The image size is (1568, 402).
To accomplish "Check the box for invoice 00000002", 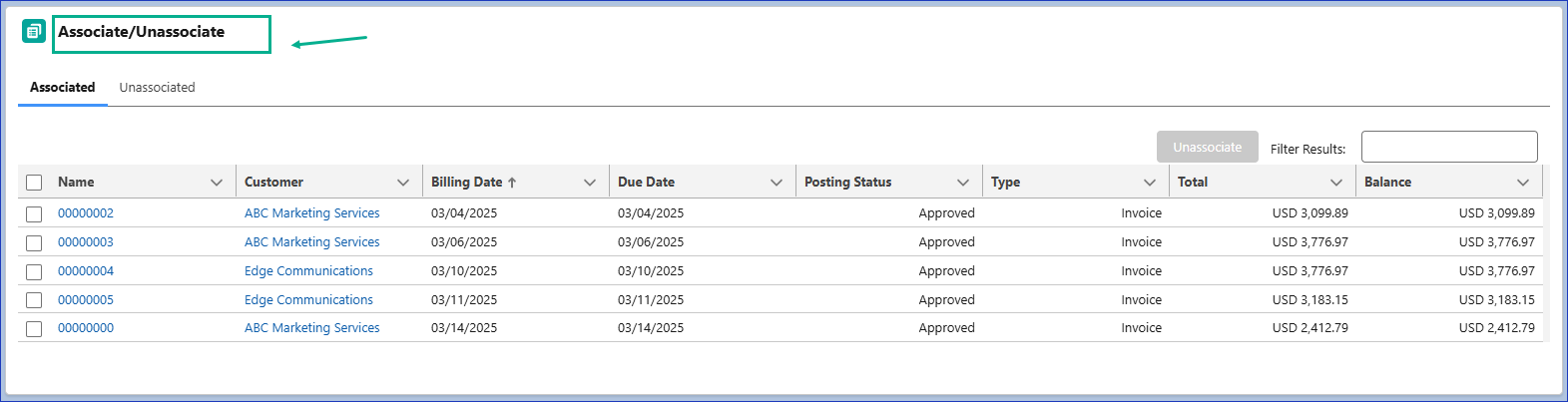I will [34, 214].
